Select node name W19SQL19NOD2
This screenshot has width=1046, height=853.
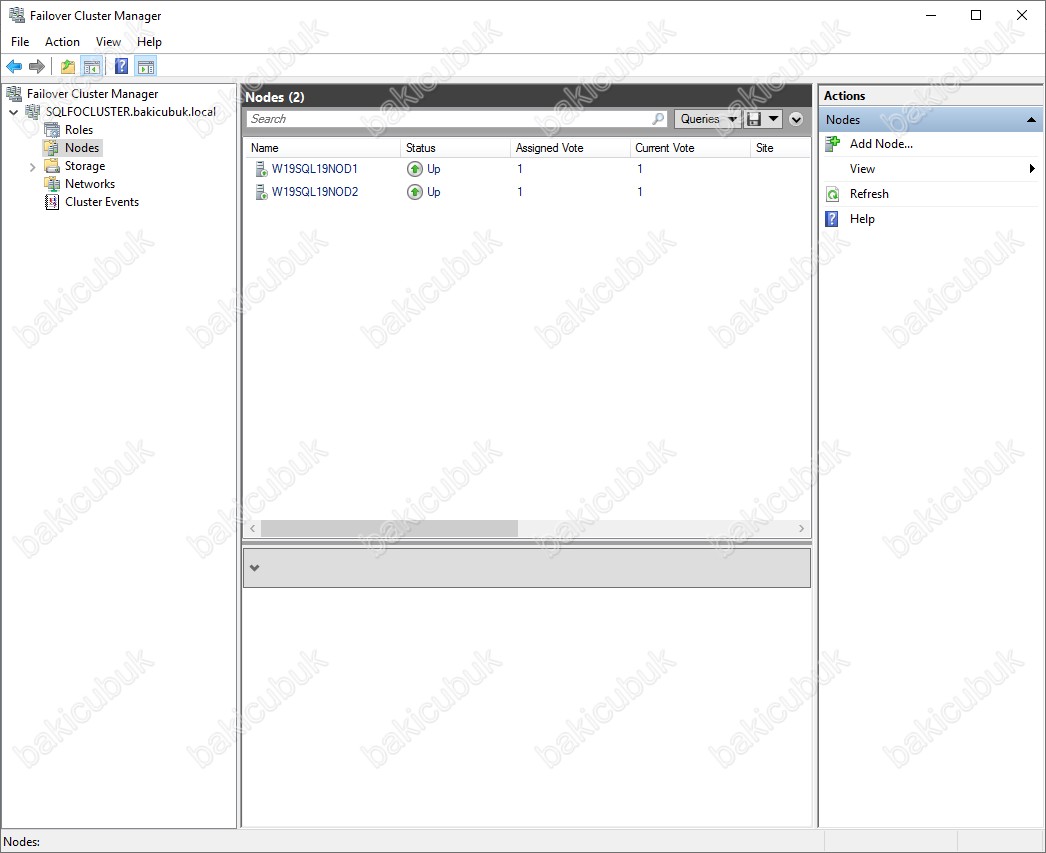[x=315, y=191]
